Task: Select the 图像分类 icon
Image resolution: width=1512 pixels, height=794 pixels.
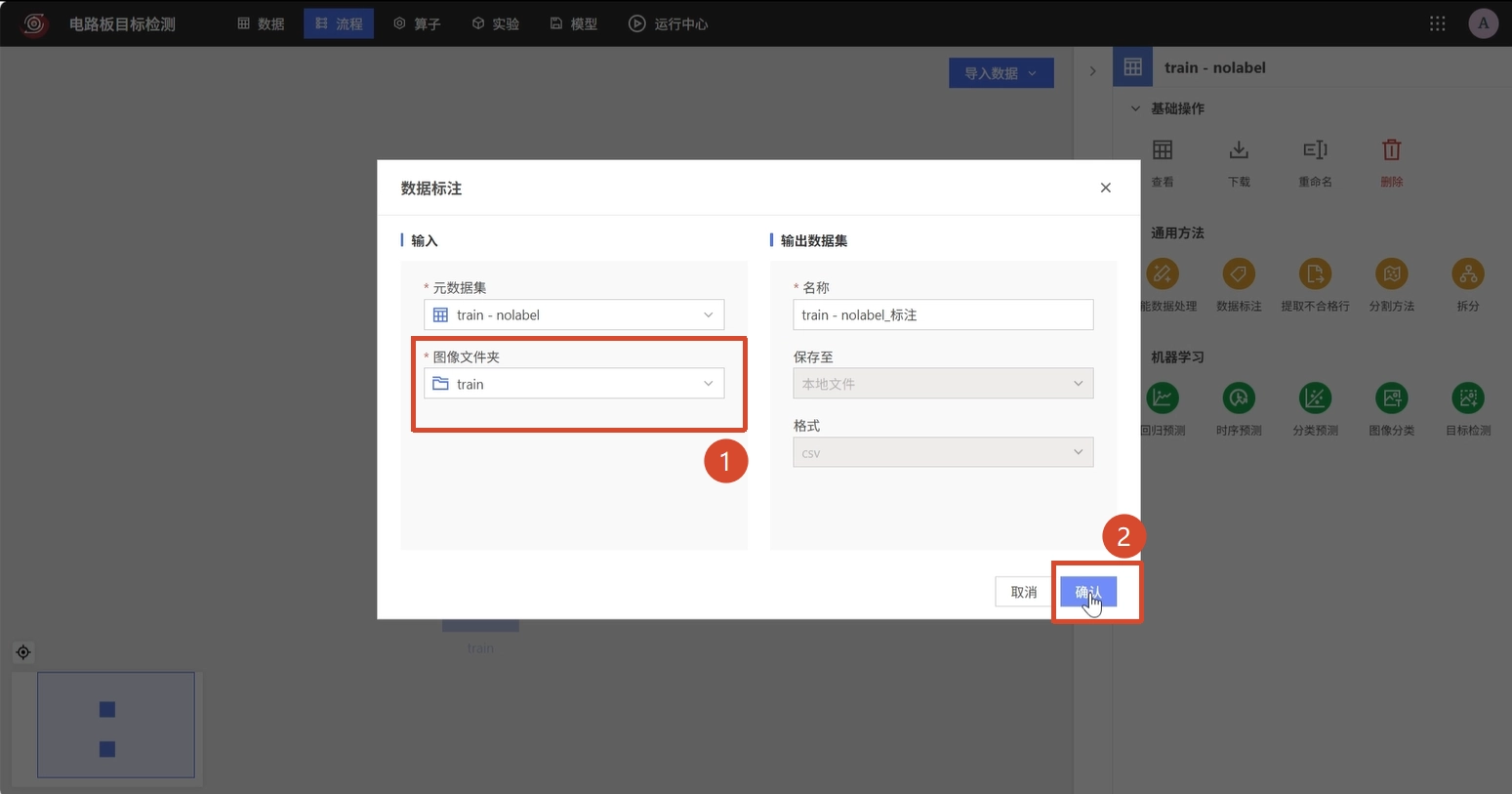Action: click(x=1392, y=398)
